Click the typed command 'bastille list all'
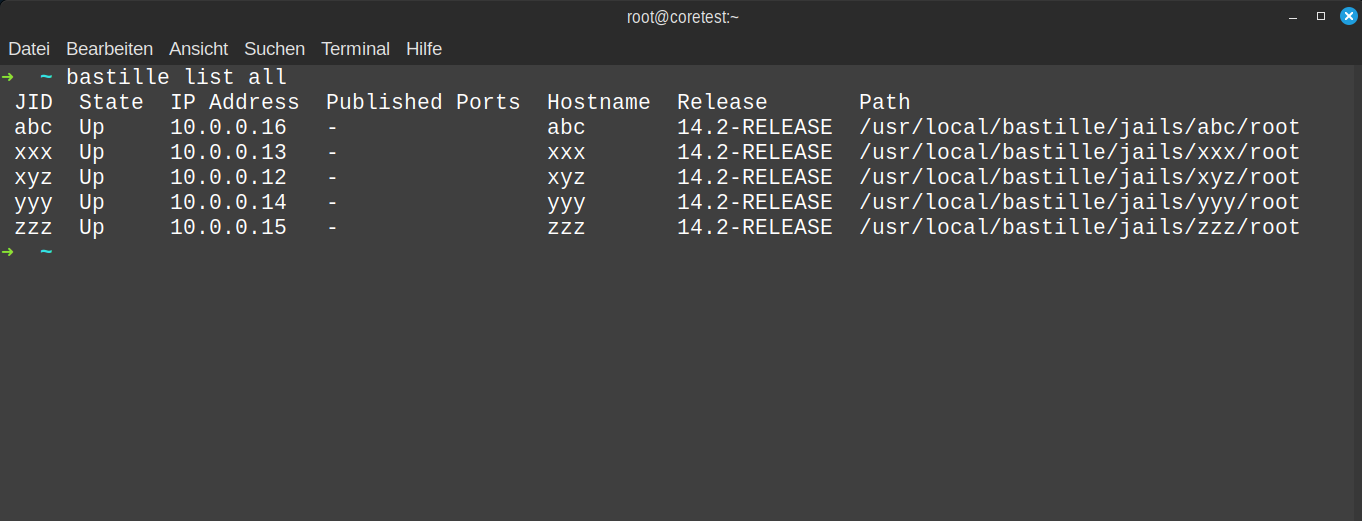This screenshot has height=521, width=1362. click(x=176, y=77)
